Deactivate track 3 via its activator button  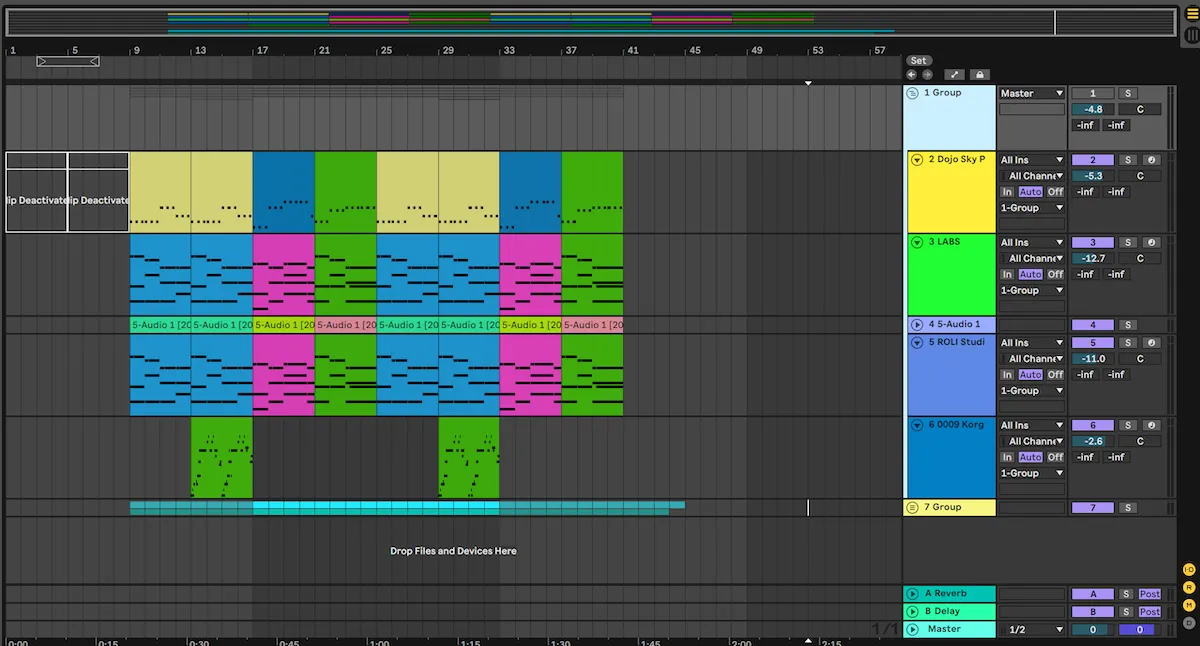coord(1092,242)
